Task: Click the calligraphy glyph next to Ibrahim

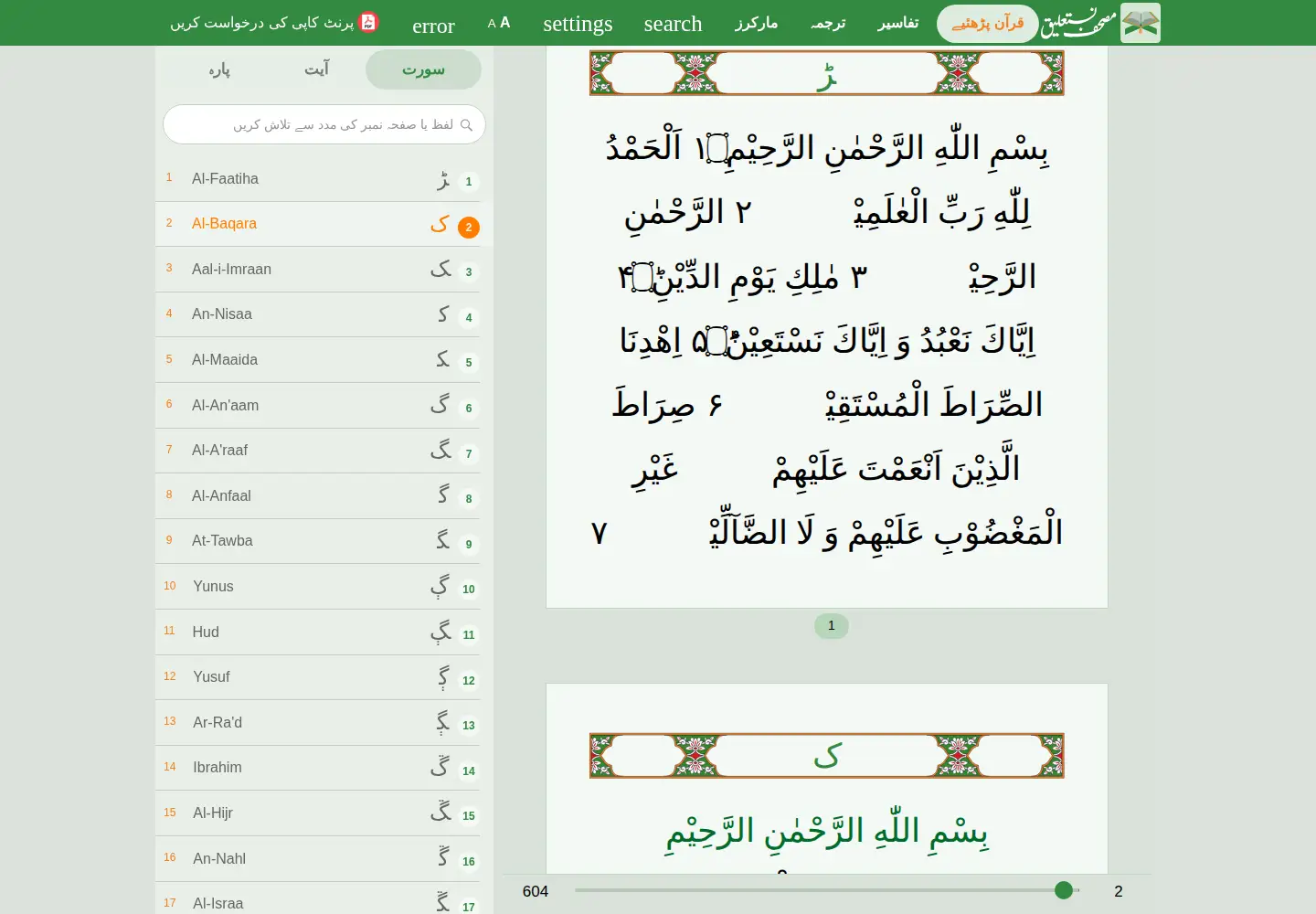Action: (x=440, y=766)
